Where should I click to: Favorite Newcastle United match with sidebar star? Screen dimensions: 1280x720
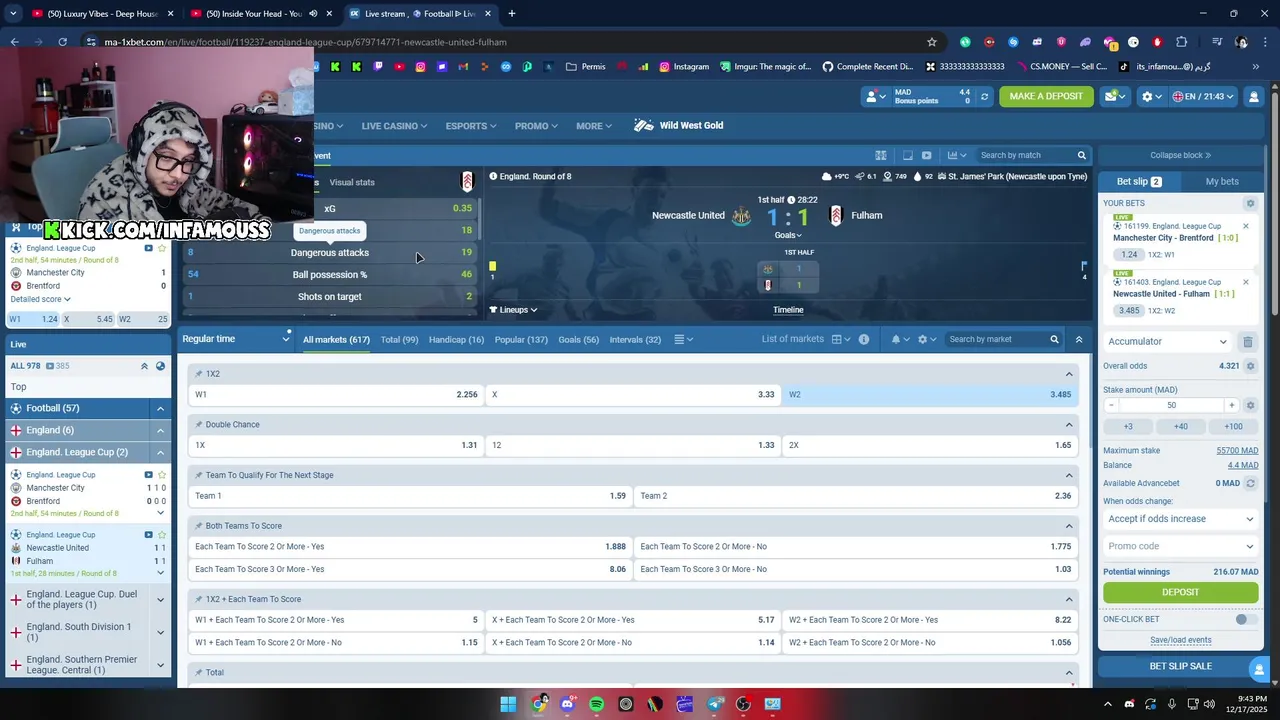click(162, 535)
